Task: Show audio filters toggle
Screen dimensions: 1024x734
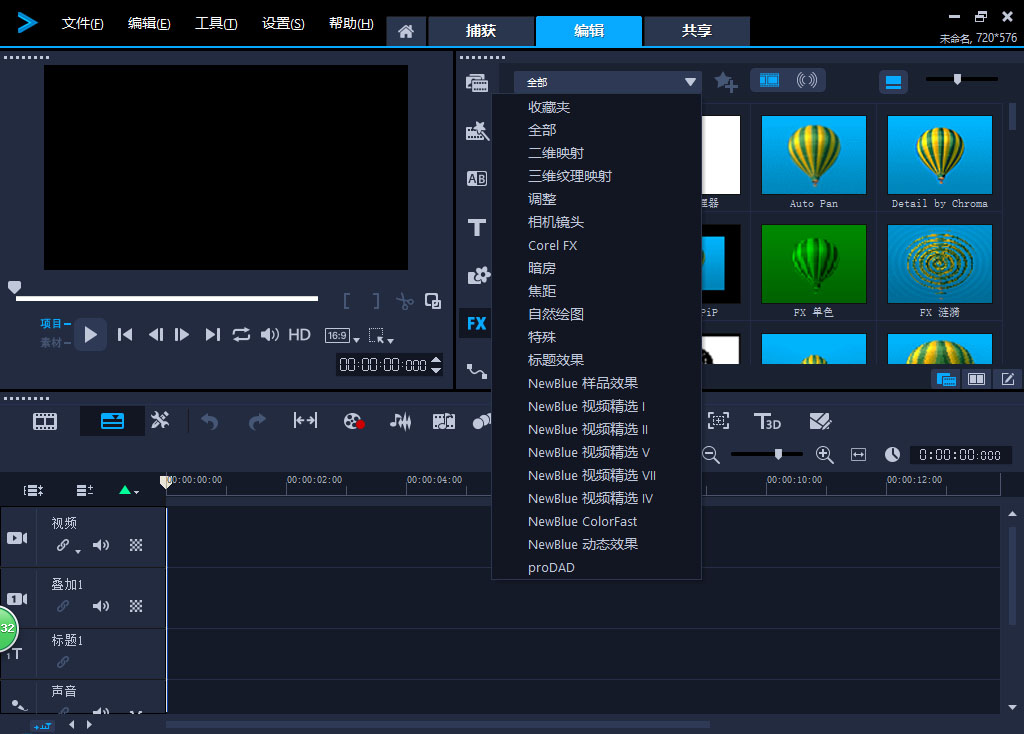Action: coord(807,80)
